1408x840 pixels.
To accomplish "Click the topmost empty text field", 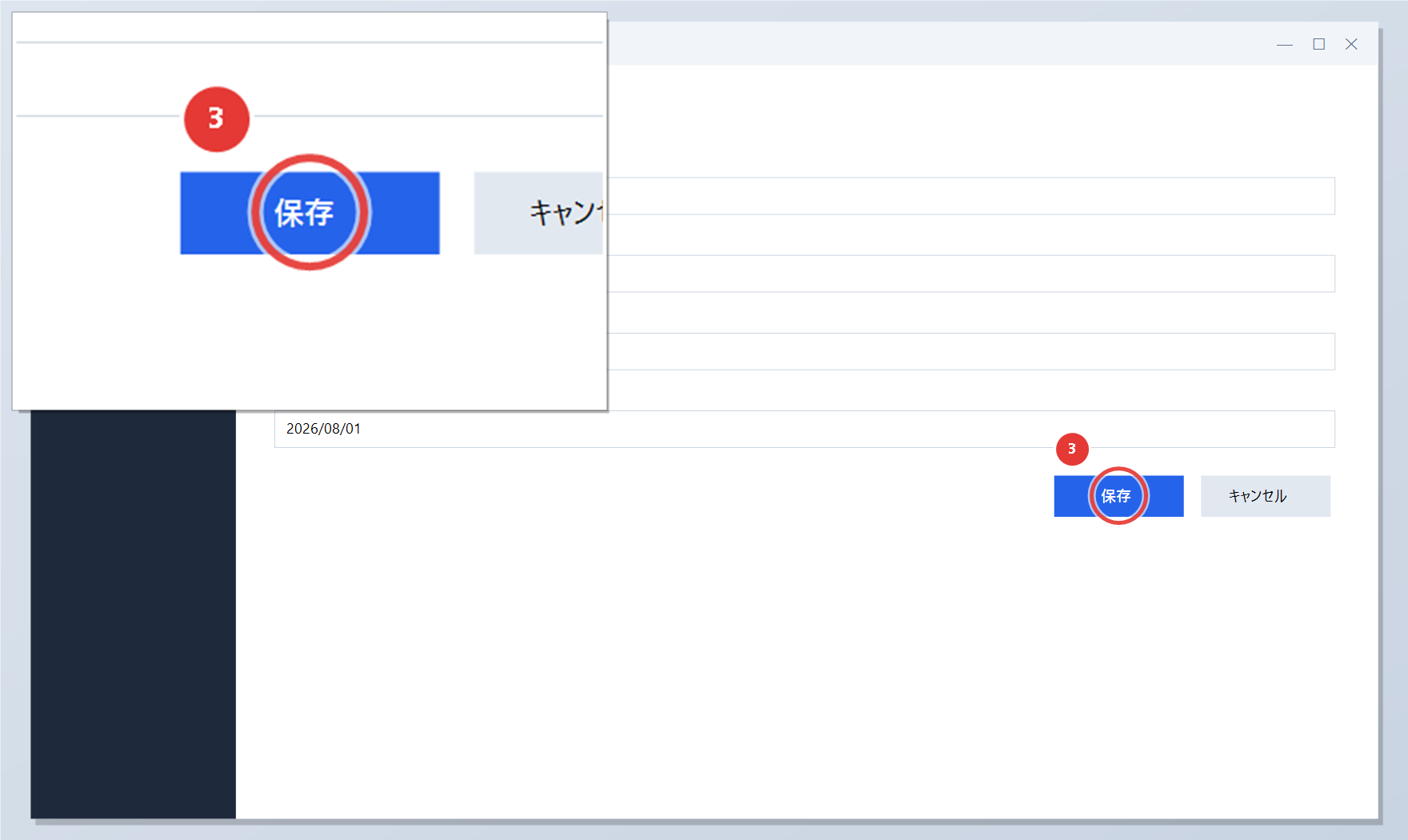I will [971, 196].
